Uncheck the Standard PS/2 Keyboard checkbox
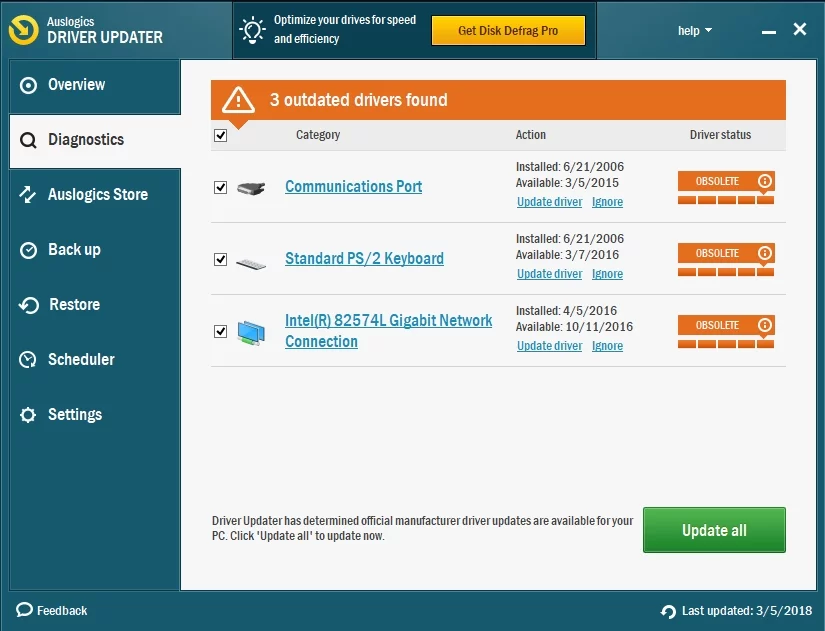The height and width of the screenshot is (631, 825). [221, 259]
